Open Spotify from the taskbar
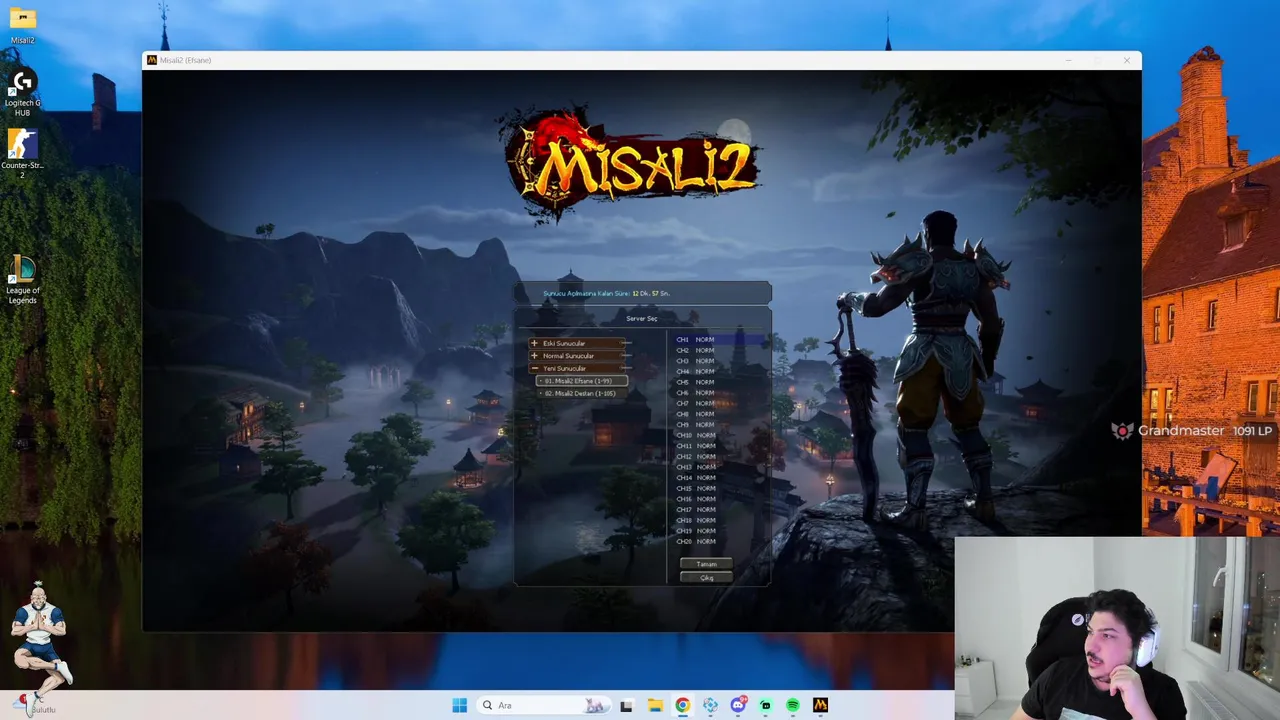 pos(793,705)
